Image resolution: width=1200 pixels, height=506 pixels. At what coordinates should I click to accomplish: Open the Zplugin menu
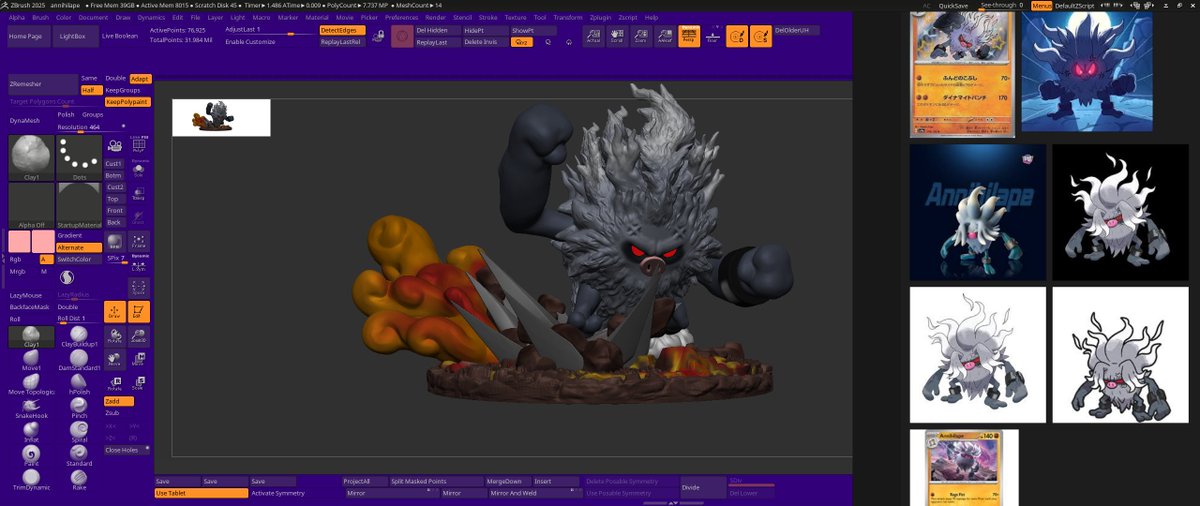(599, 17)
